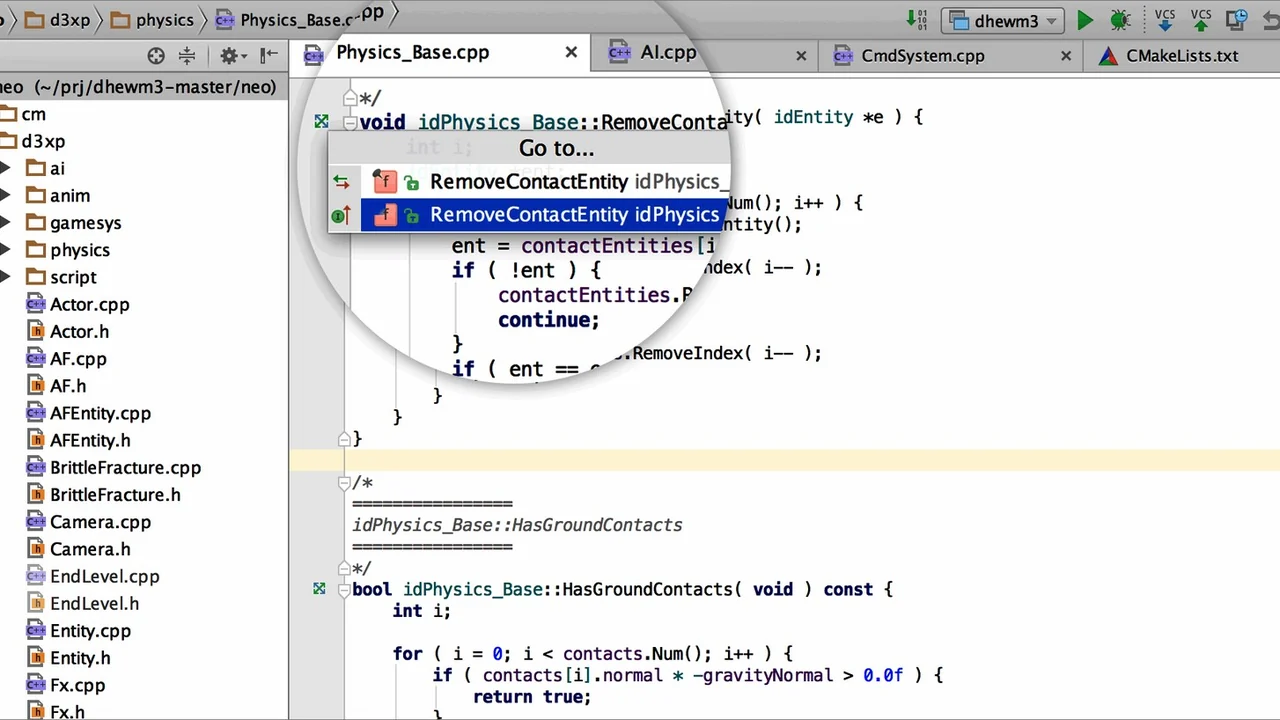Click the Build binary green arrow icon
Image resolution: width=1280 pixels, height=720 pixels.
tap(917, 20)
